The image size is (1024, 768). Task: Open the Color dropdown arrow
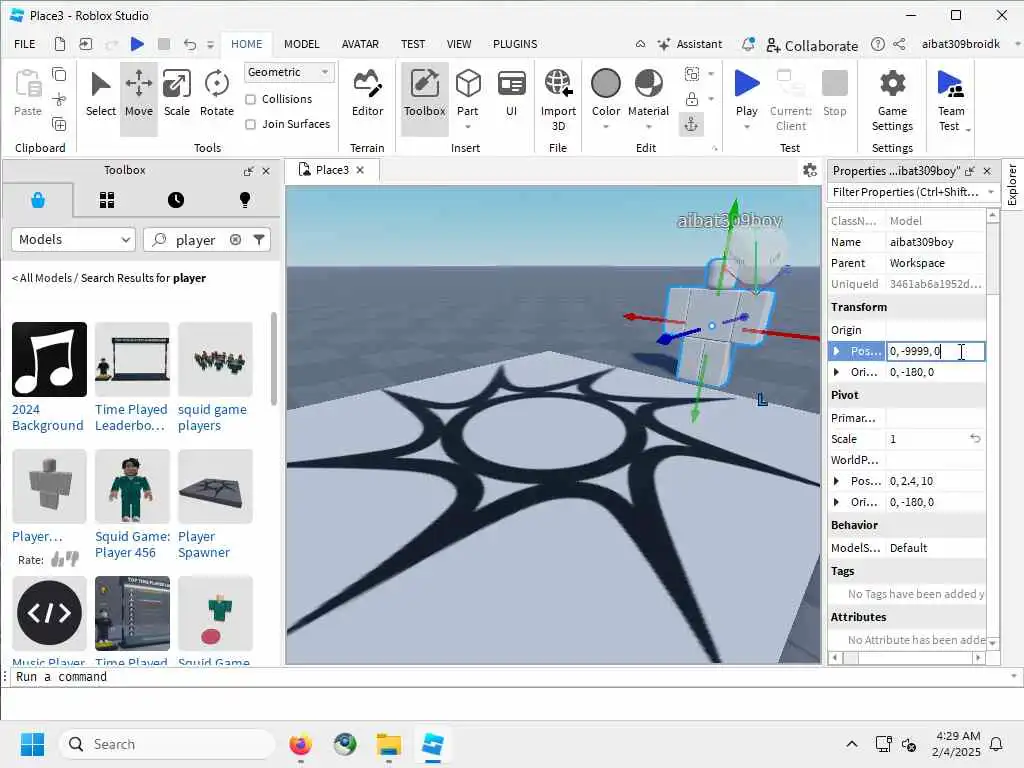point(605,127)
